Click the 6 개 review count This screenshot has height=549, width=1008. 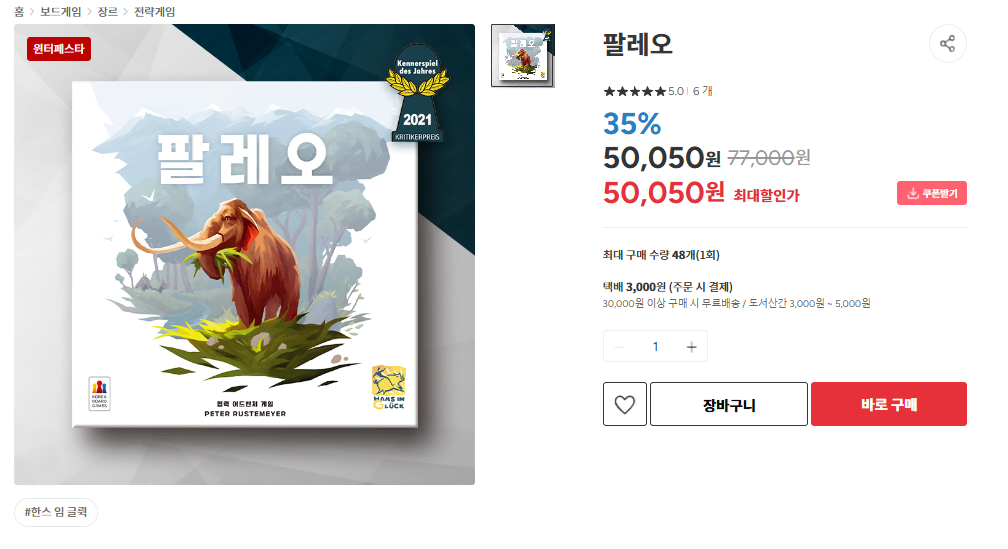[702, 91]
